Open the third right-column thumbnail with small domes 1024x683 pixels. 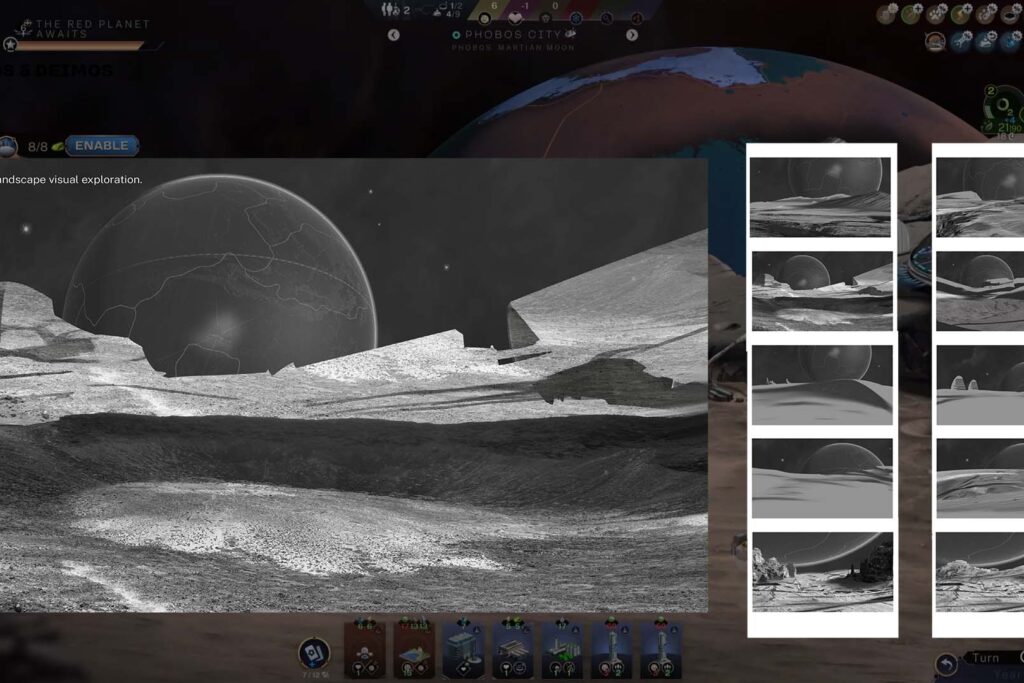pos(980,385)
